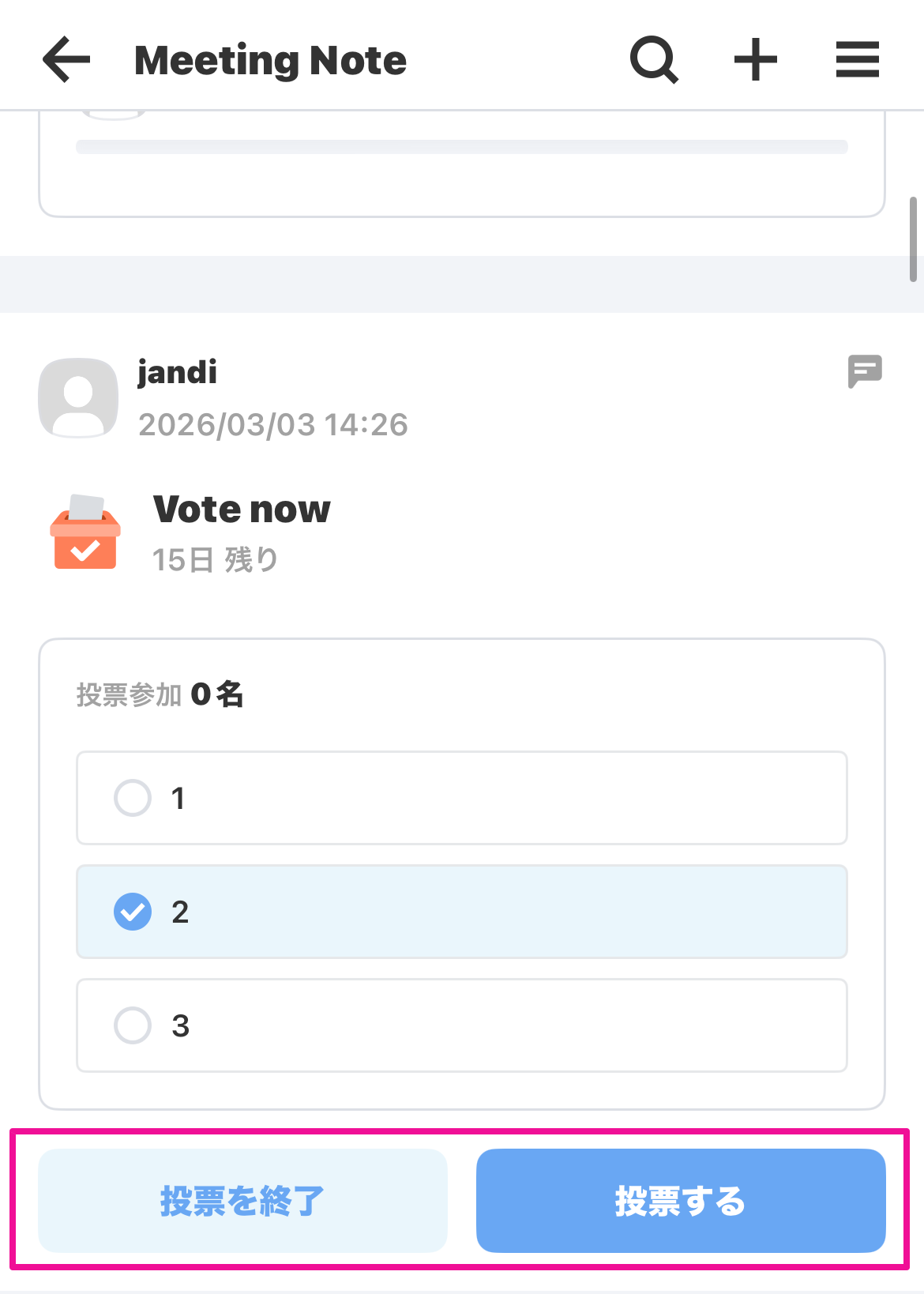View voters via 投票参加 0名
This screenshot has height=1294, width=924.
pos(160,694)
